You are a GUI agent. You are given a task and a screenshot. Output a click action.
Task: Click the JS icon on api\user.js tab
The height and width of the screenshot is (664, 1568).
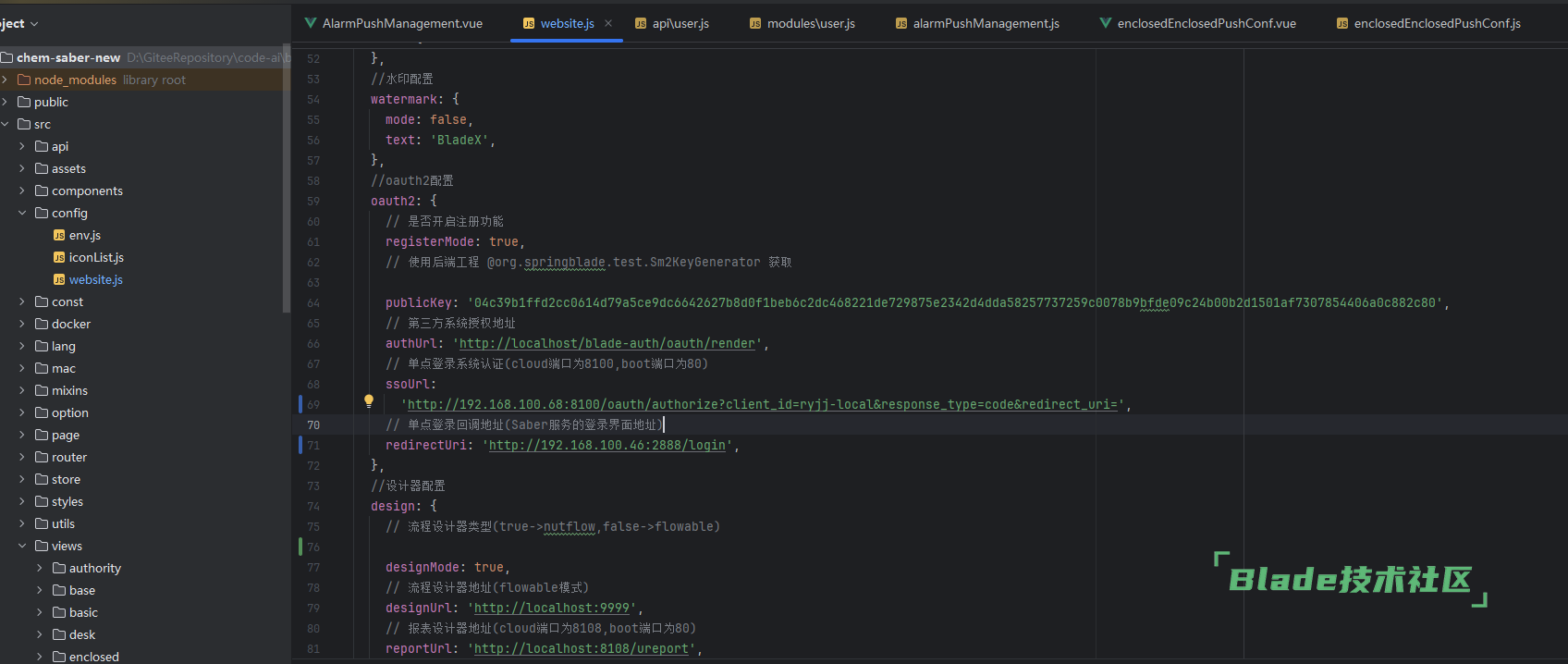pos(641,23)
